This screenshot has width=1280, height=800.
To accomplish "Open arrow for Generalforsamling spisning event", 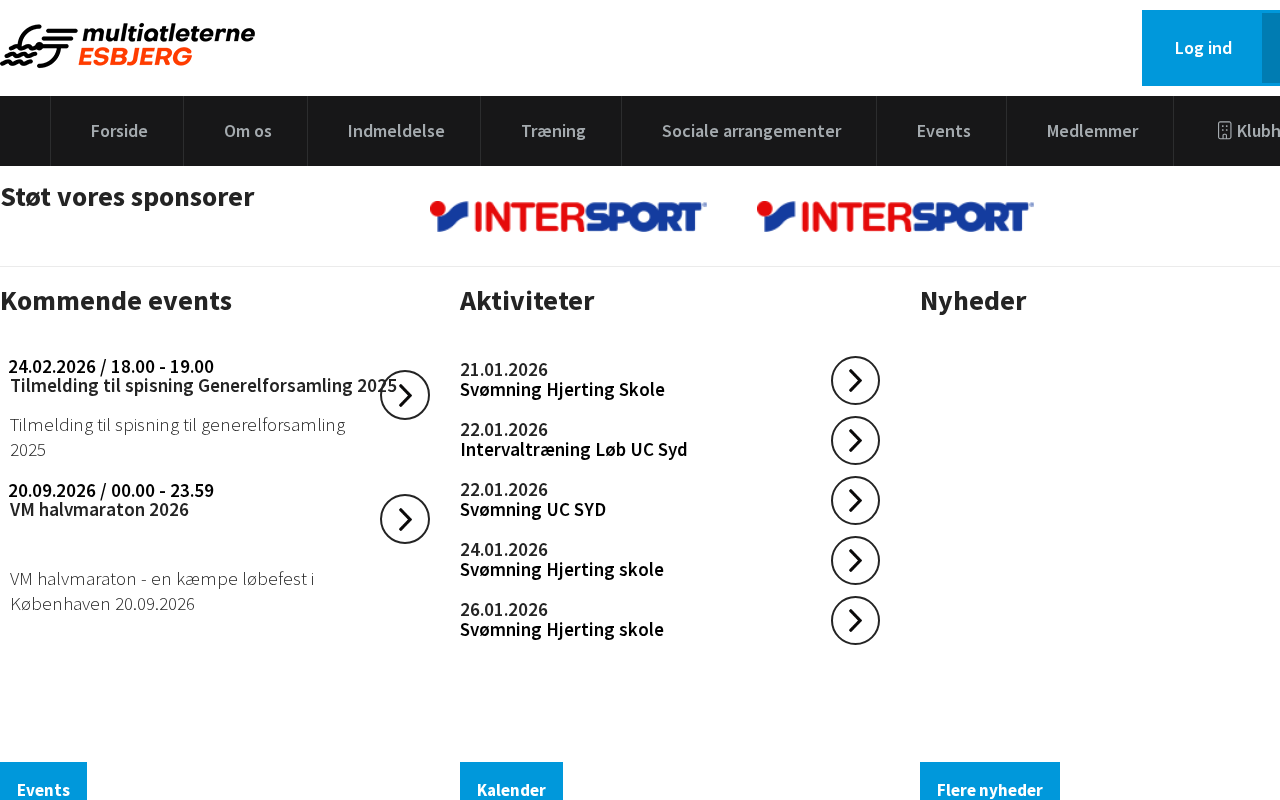I will point(405,395).
